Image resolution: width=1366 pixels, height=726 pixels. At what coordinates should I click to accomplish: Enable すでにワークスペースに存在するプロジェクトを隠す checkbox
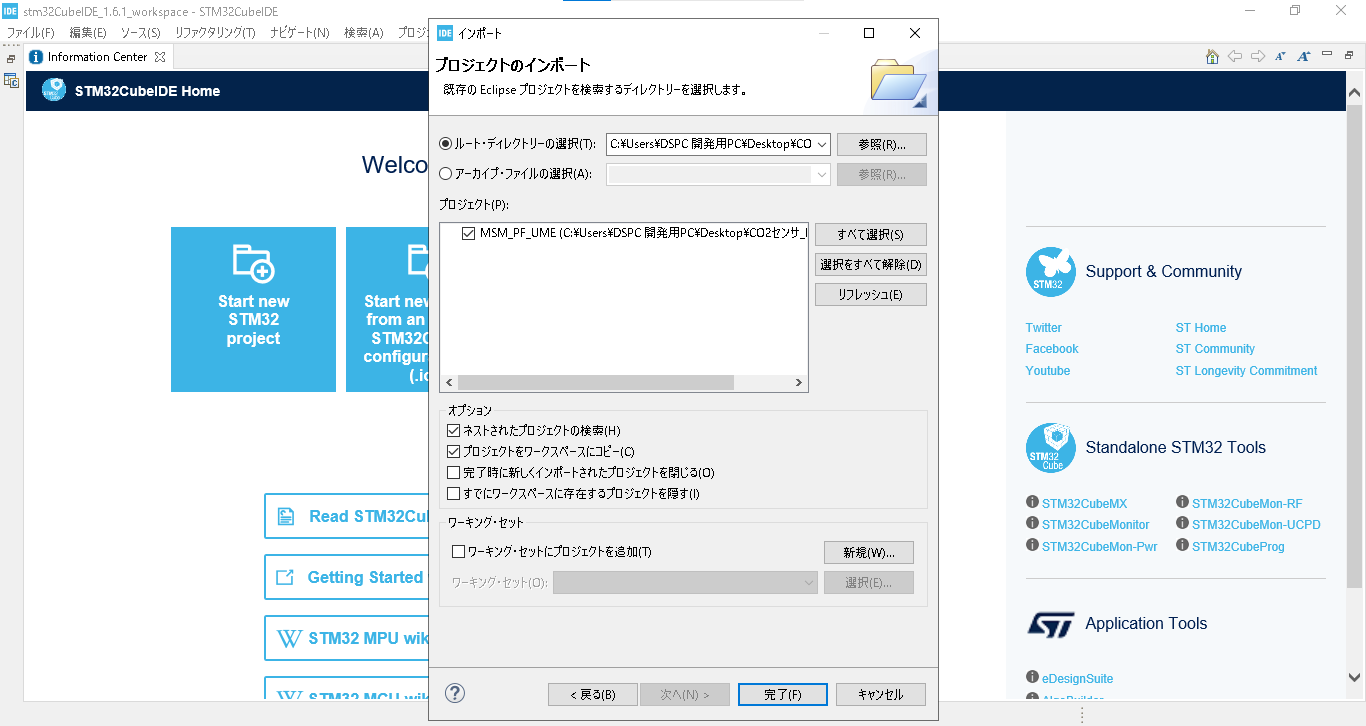click(455, 494)
